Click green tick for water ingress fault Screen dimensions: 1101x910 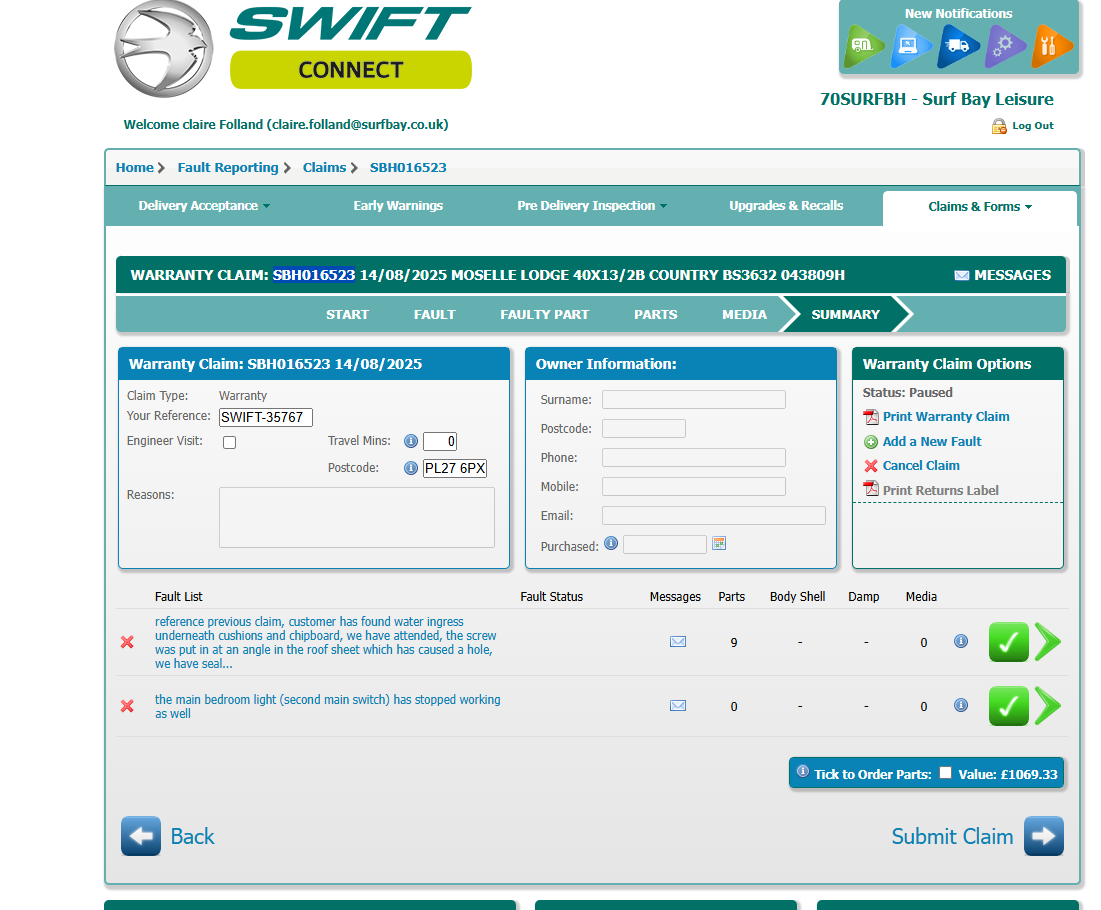tap(1008, 642)
